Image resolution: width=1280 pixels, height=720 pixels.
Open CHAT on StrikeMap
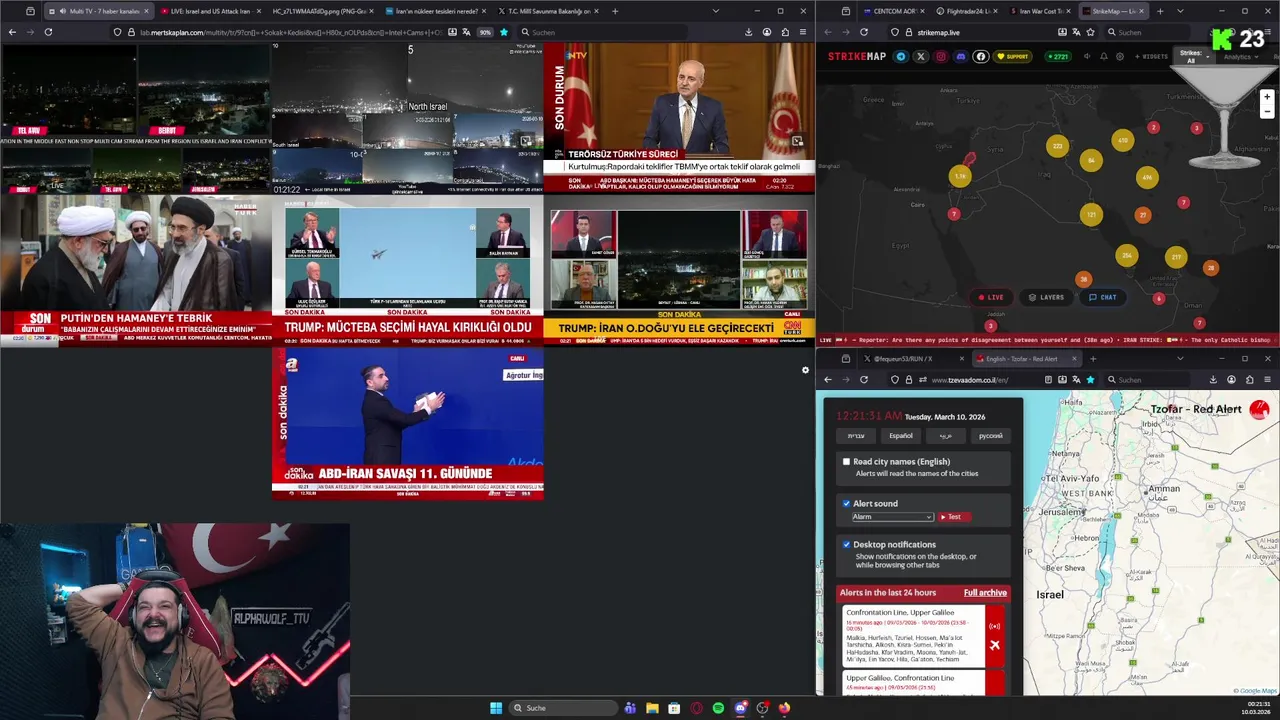(1102, 297)
